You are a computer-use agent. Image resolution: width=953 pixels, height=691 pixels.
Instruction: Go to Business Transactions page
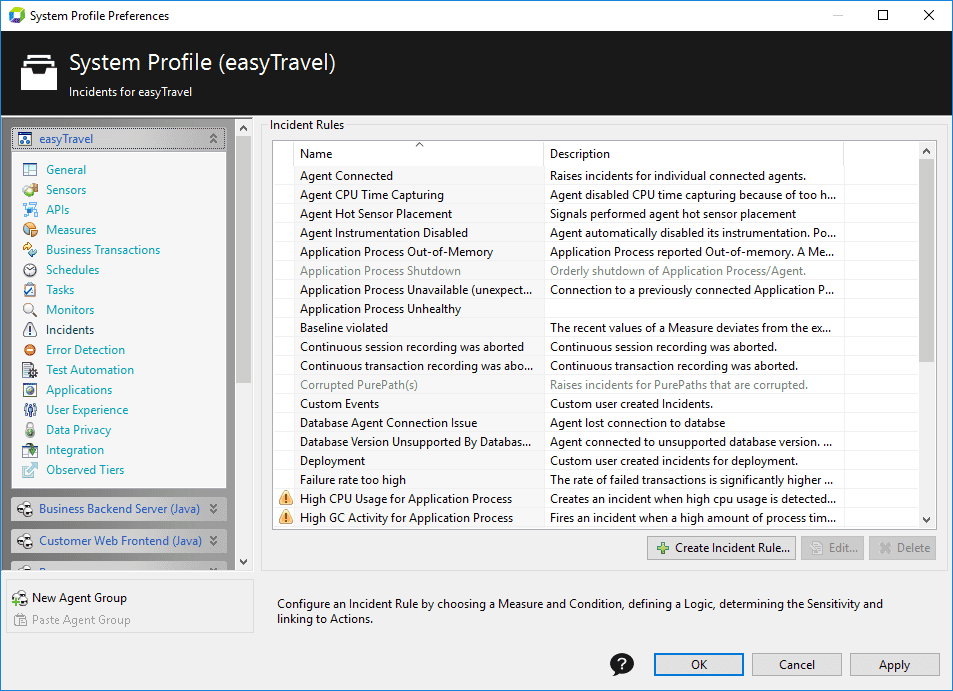click(x=103, y=250)
